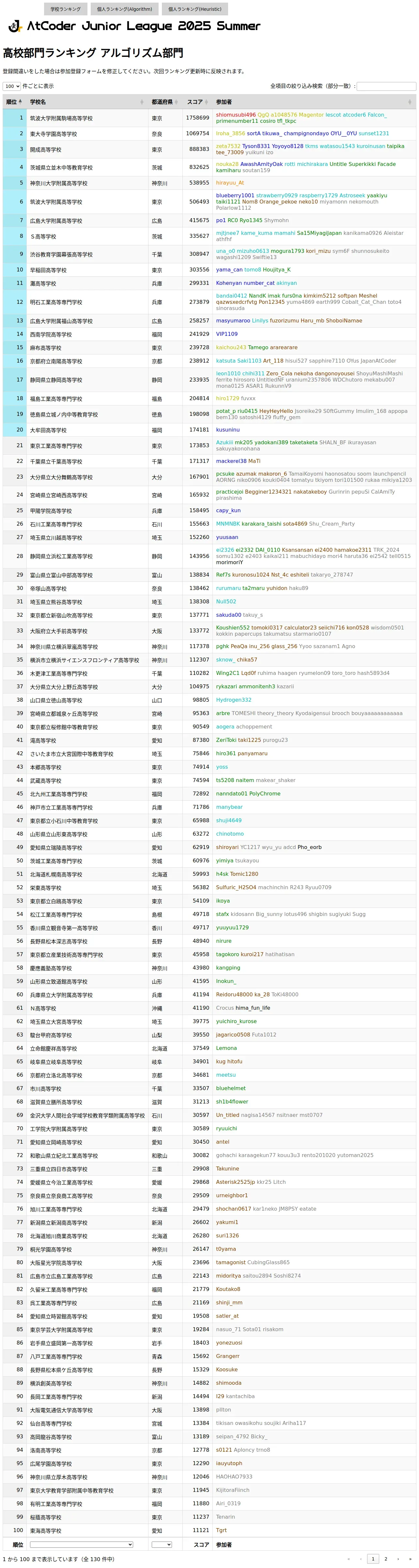Select page 1 in the pagination
419x1568 pixels.
tap(373, 1559)
